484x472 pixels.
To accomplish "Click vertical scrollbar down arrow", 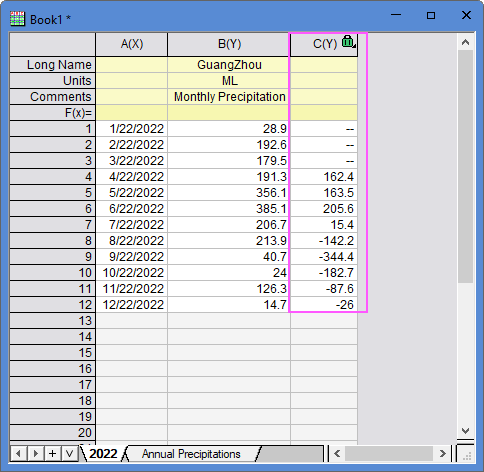I will point(466,431).
